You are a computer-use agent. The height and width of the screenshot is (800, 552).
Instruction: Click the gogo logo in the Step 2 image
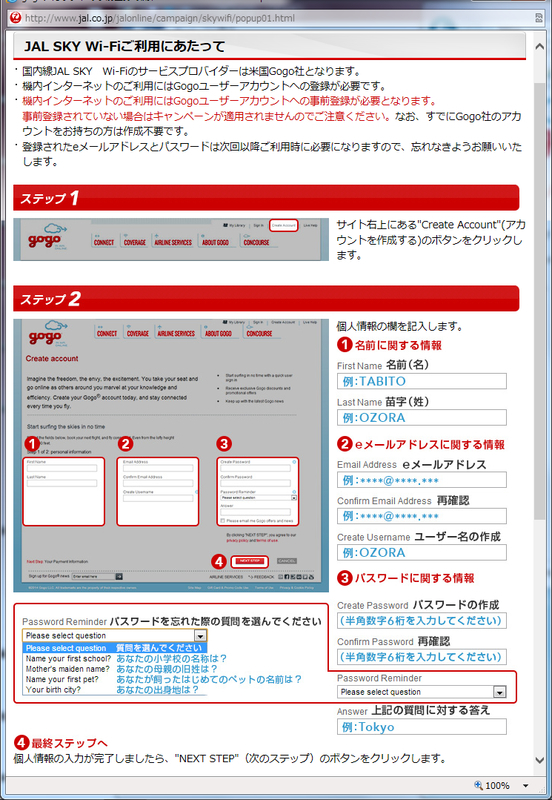[x=46, y=334]
